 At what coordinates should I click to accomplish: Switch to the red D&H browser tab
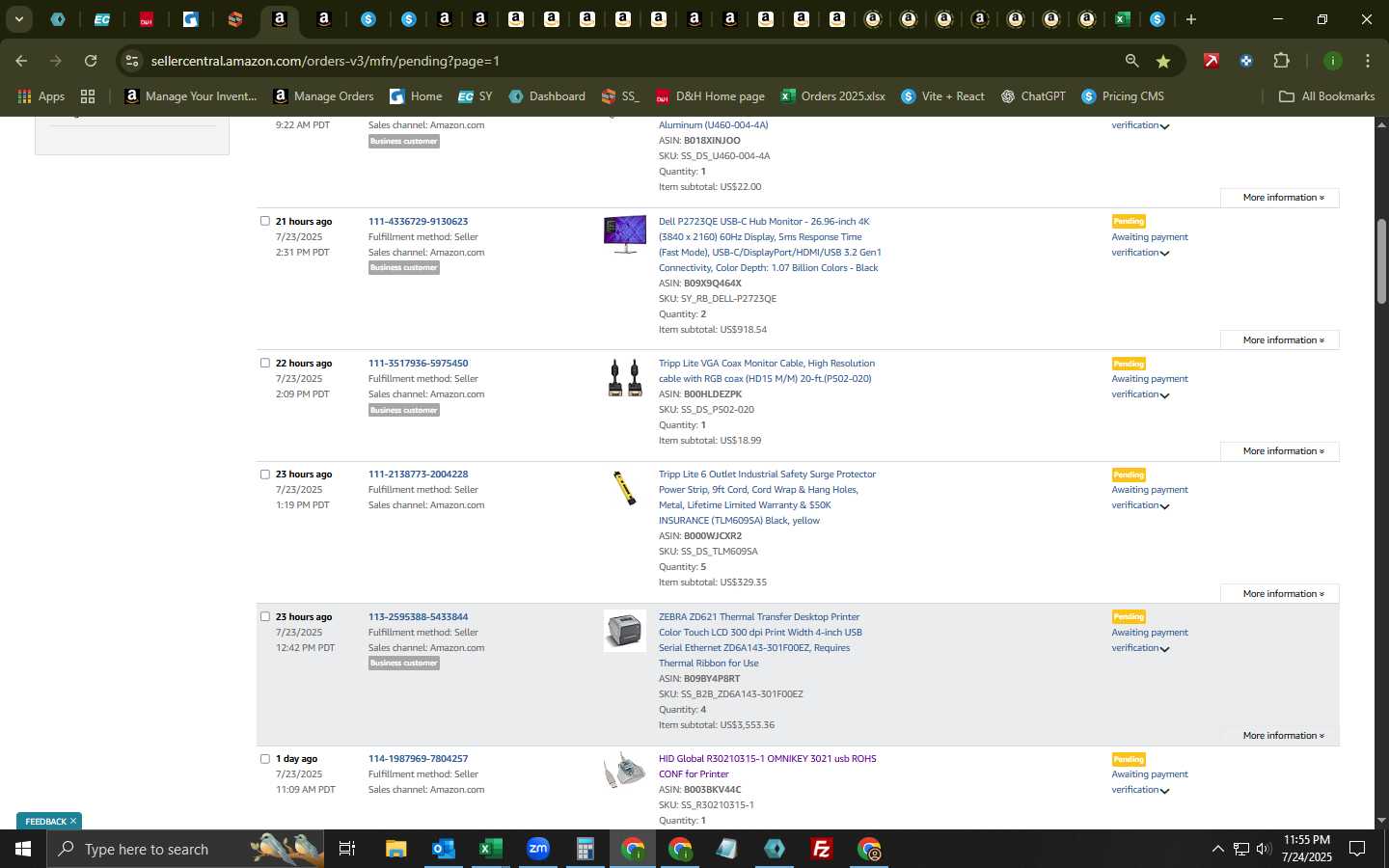tap(147, 19)
